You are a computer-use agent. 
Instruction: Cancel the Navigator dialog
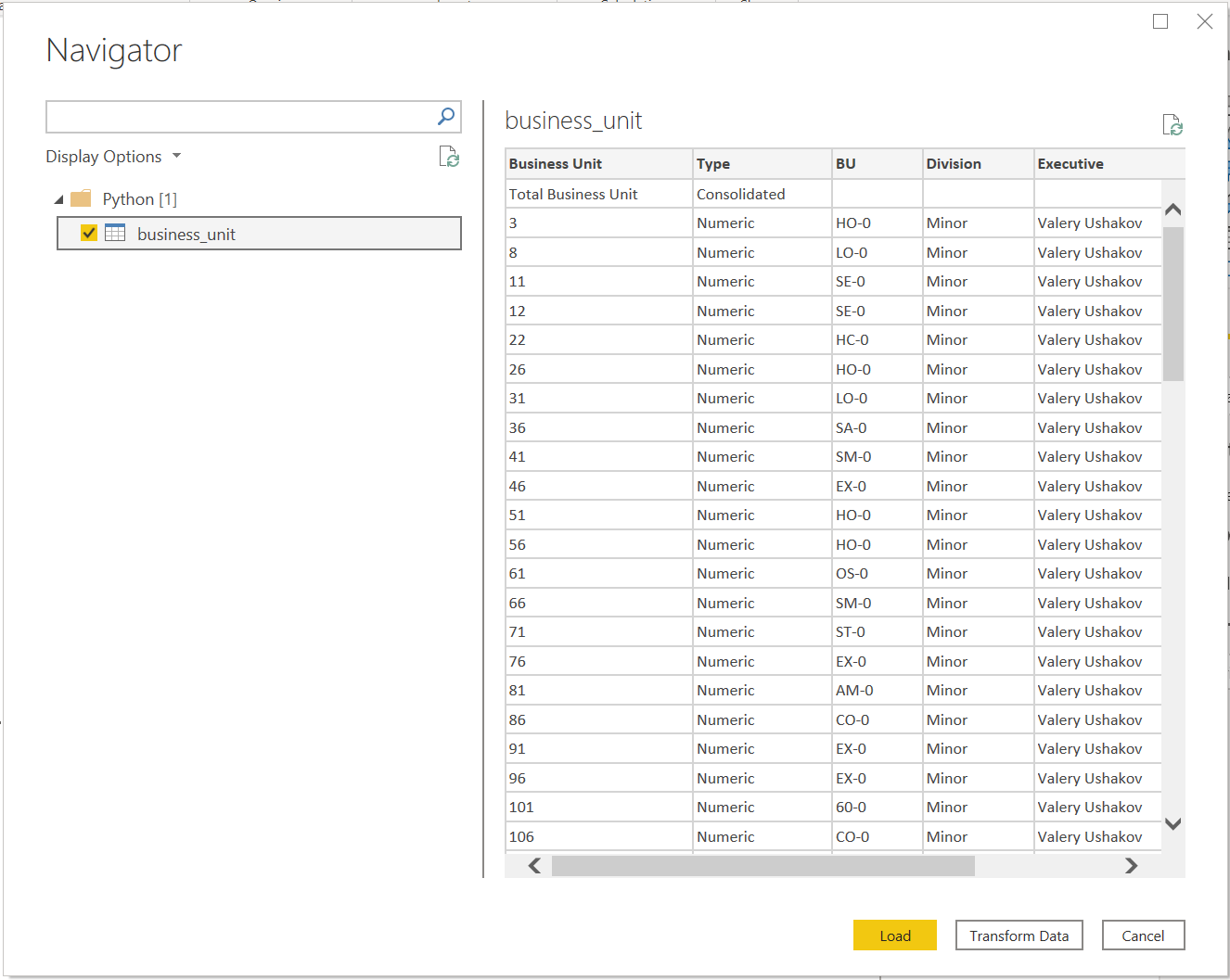1143,935
